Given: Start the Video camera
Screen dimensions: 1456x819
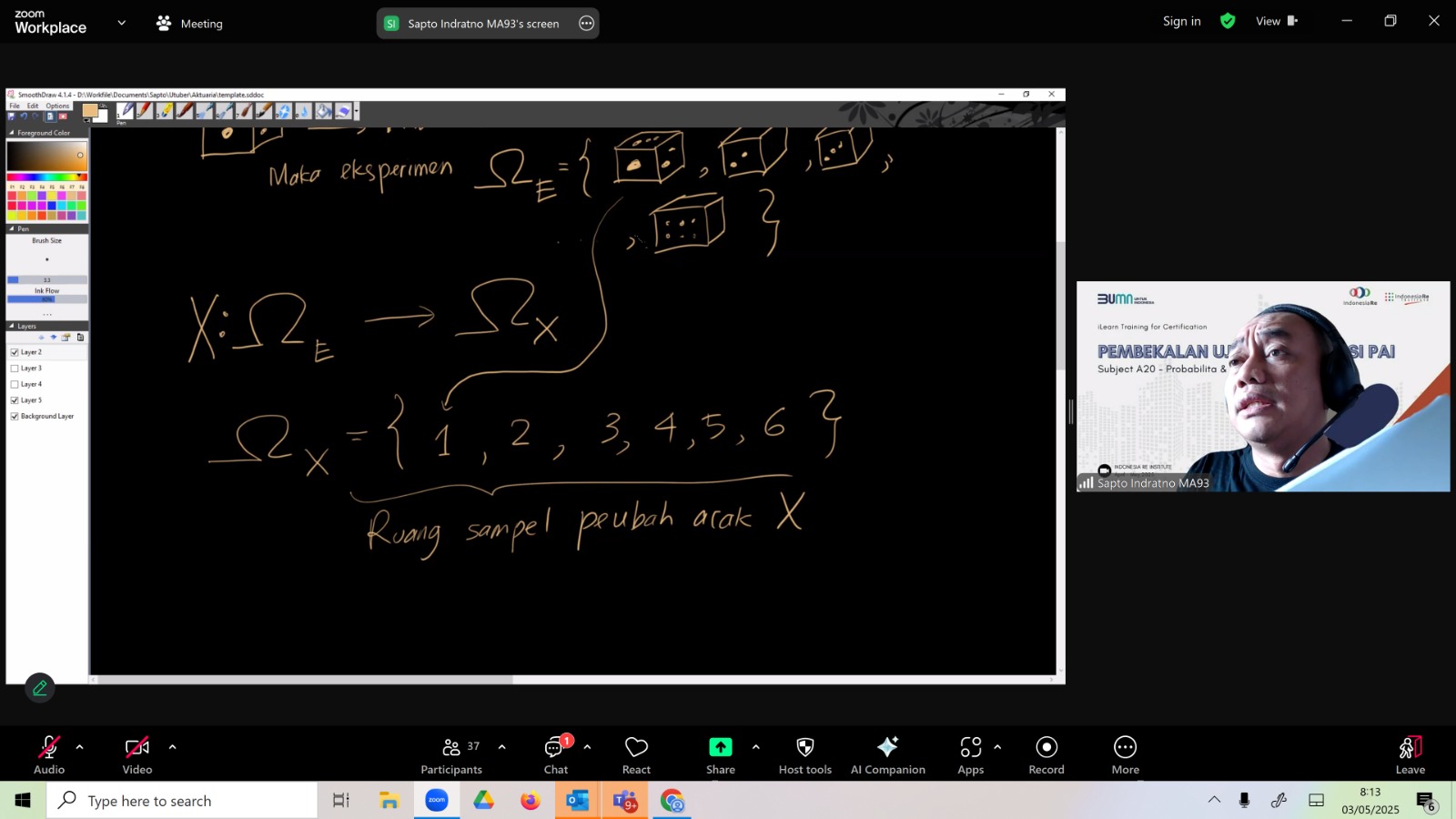Looking at the screenshot, I should 137,747.
